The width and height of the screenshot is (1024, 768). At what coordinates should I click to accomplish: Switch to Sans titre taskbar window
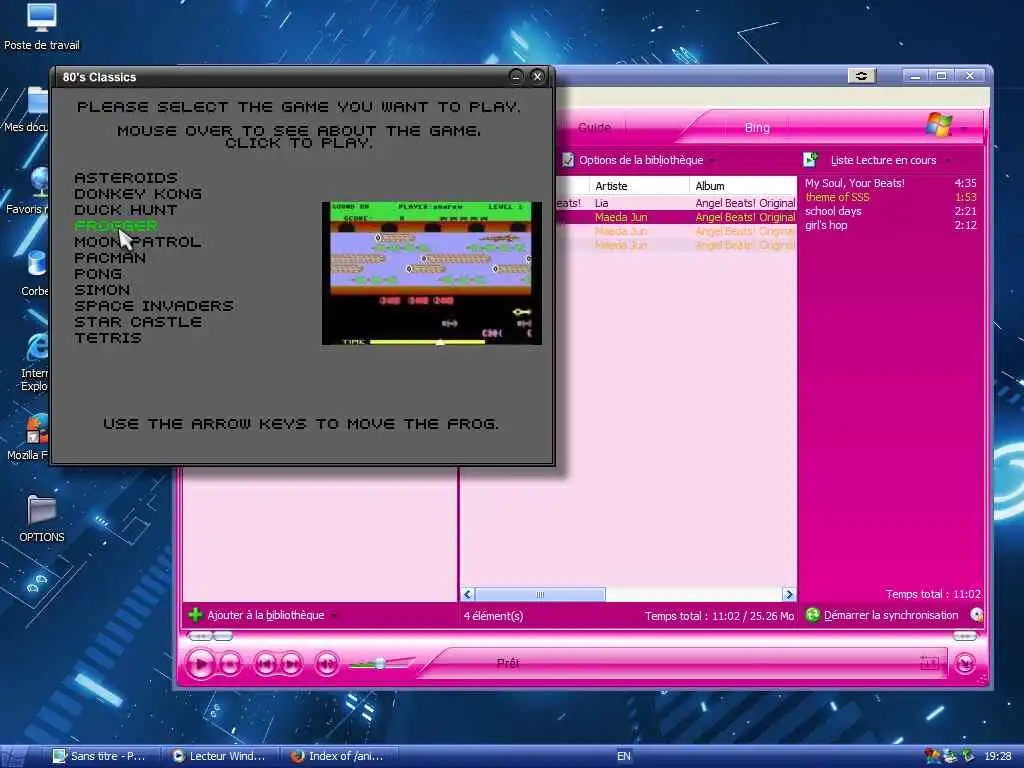tap(102, 756)
